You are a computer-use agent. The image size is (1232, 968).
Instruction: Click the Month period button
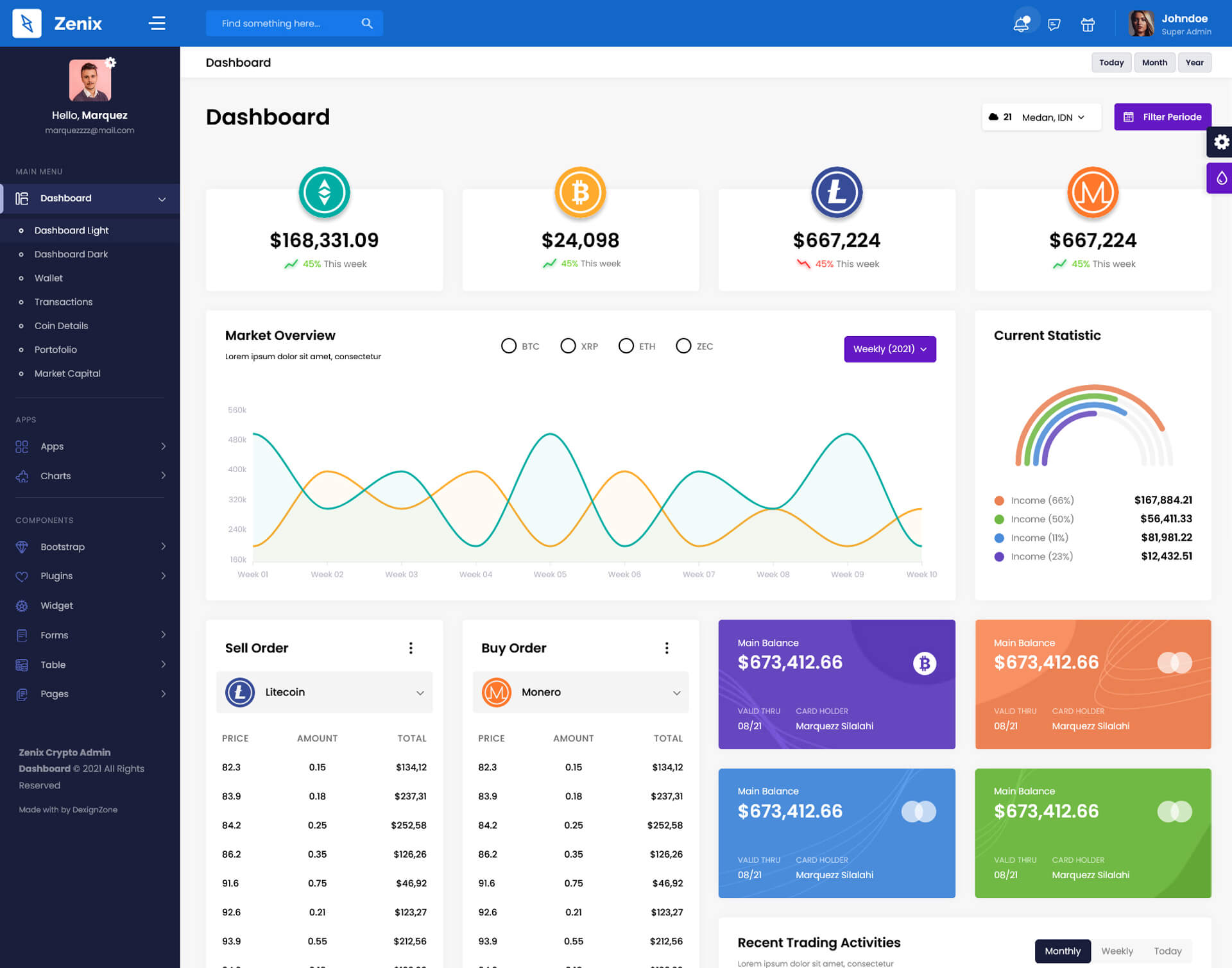[x=1154, y=63]
